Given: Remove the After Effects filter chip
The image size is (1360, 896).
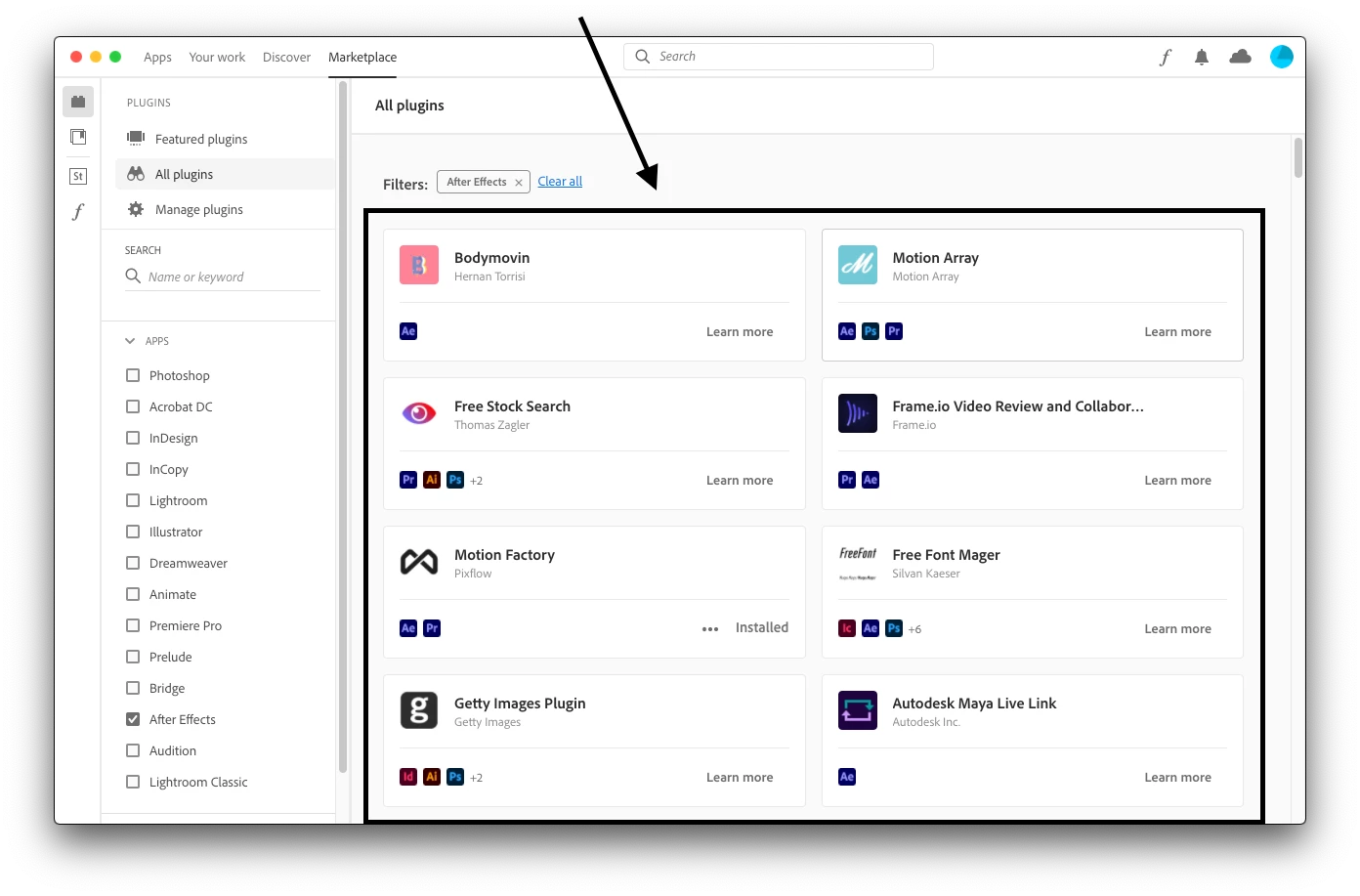Looking at the screenshot, I should [x=519, y=183].
